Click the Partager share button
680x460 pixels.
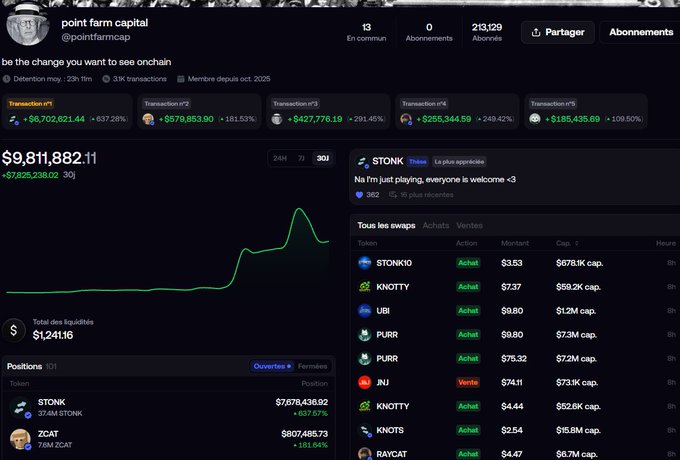coord(558,32)
